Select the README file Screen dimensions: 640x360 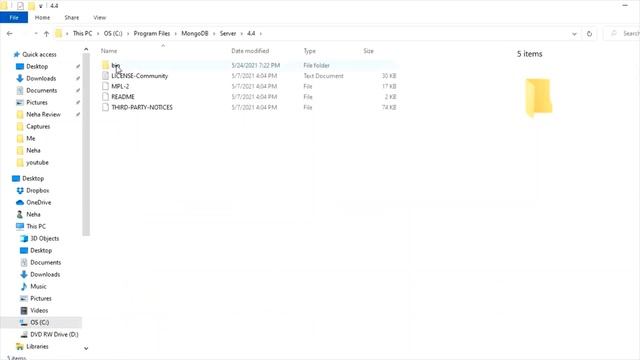122,97
